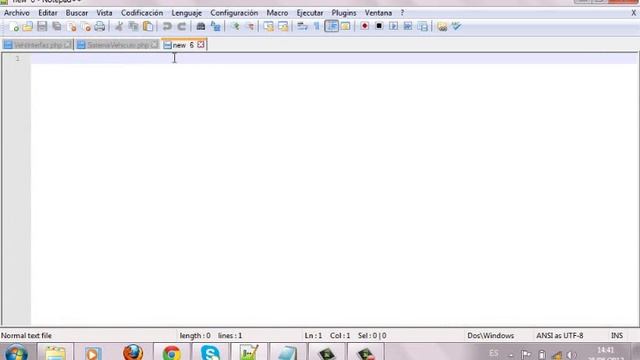Toggle the INS insert mode indicator
The height and width of the screenshot is (360, 640).
coord(617,336)
